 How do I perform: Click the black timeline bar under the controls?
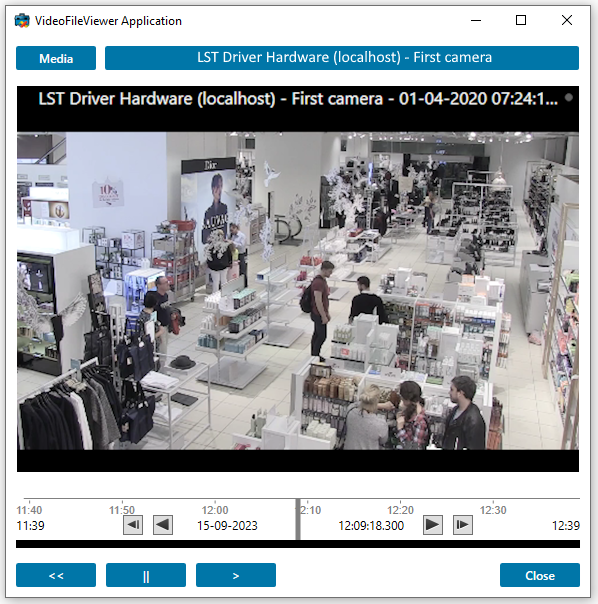click(298, 544)
